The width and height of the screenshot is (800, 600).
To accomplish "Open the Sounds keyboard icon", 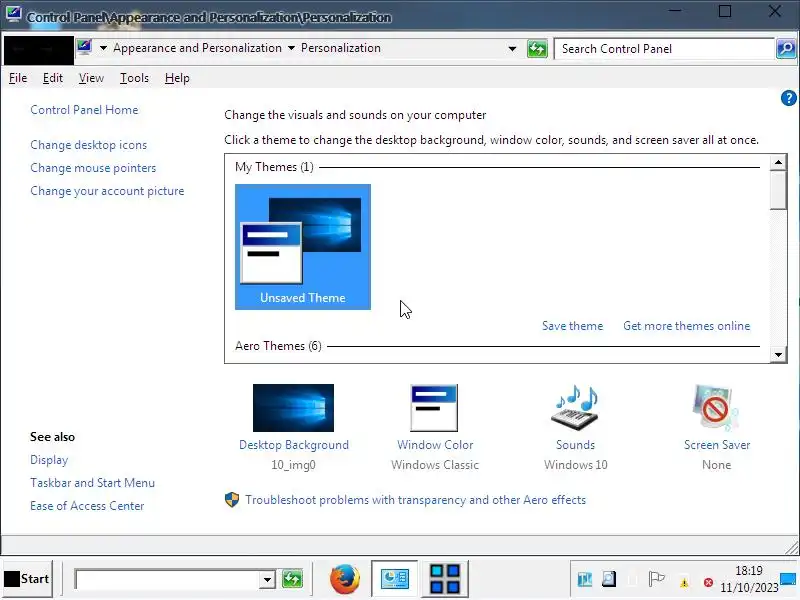I will pyautogui.click(x=575, y=408).
